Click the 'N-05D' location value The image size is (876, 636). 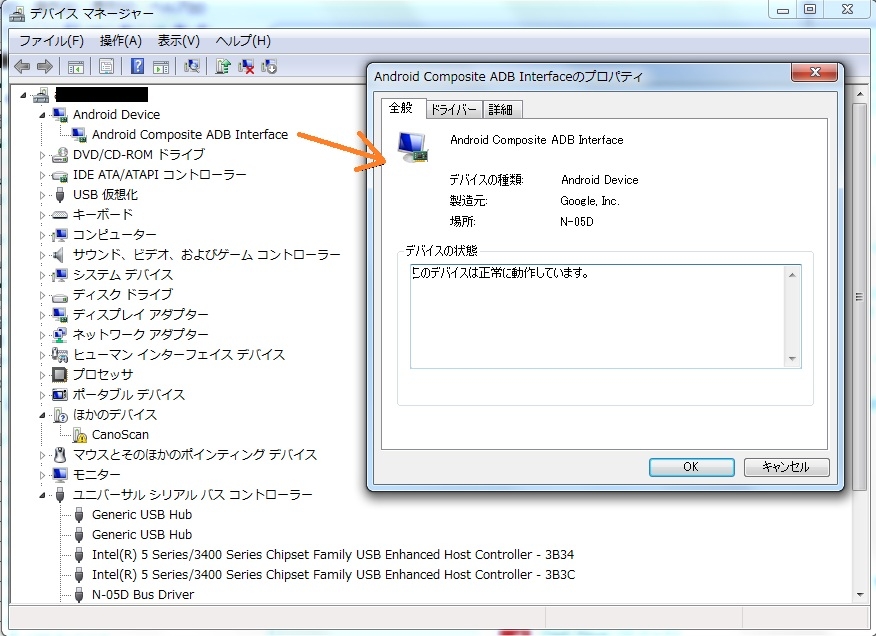coord(577,222)
